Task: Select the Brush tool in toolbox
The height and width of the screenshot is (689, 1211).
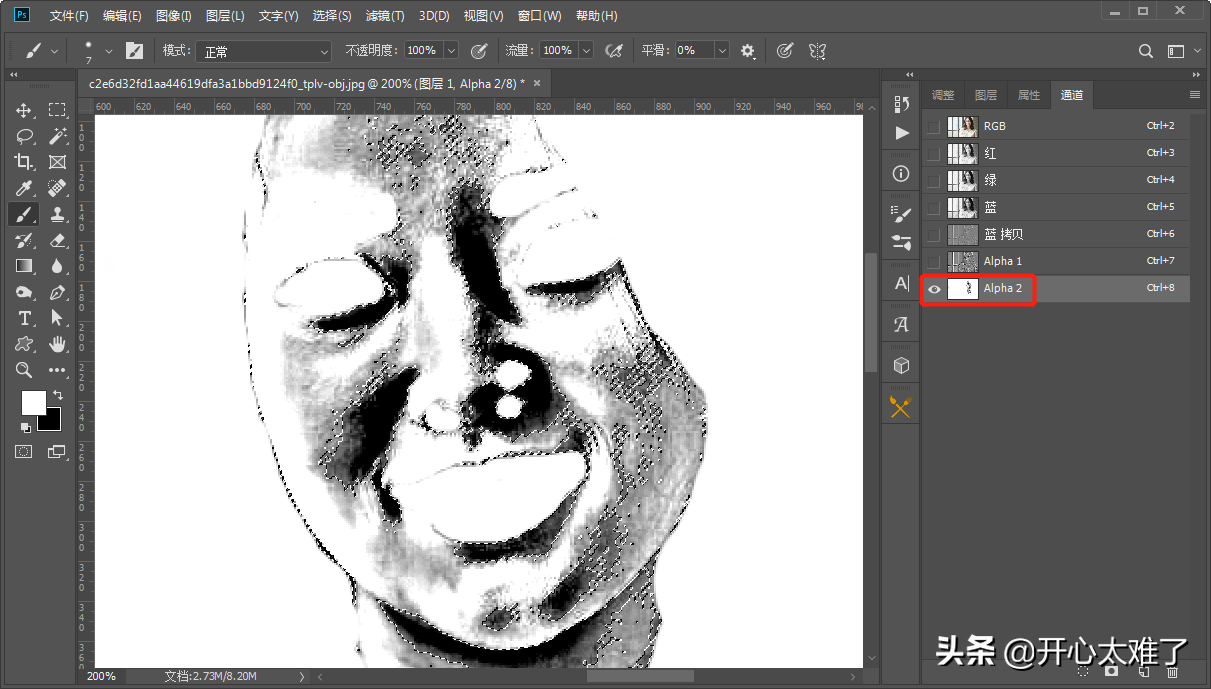Action: [24, 214]
